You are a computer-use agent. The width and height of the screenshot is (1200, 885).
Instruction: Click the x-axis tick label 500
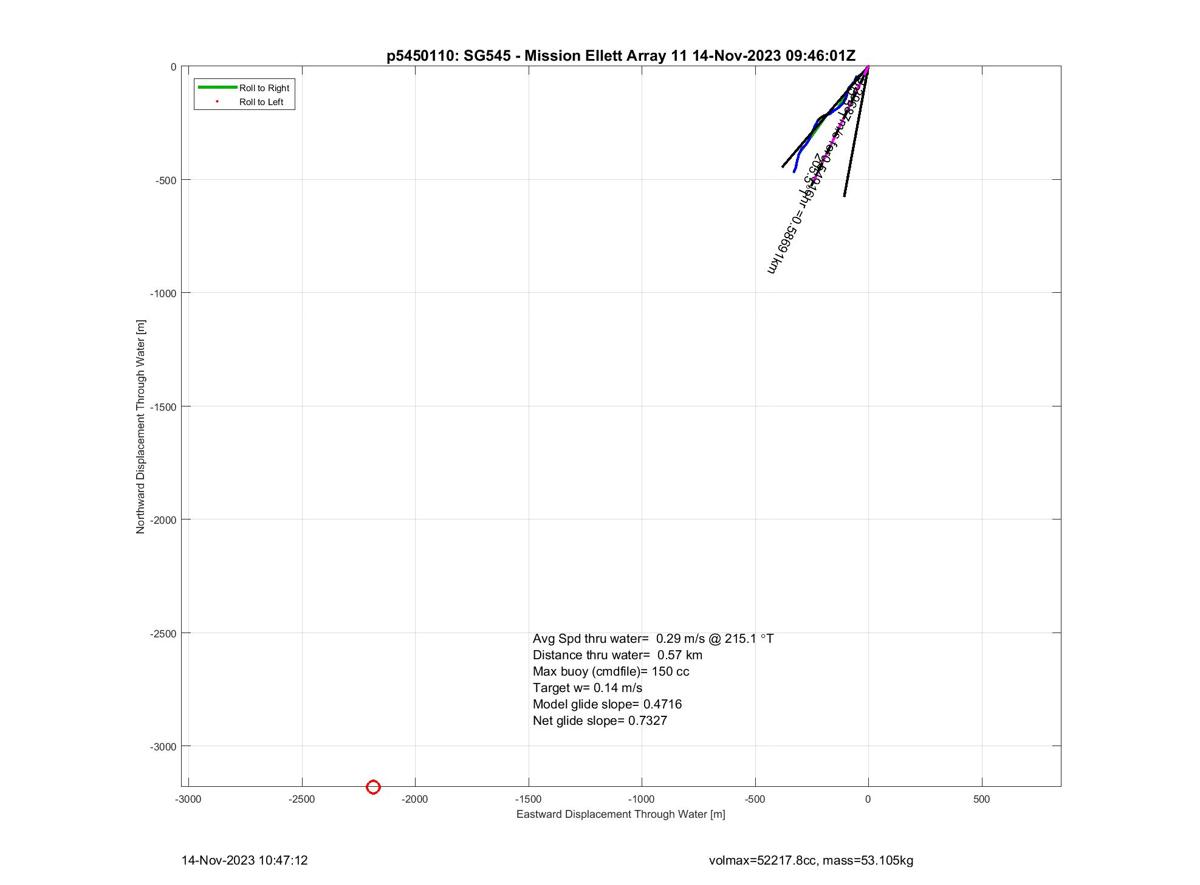(981, 799)
